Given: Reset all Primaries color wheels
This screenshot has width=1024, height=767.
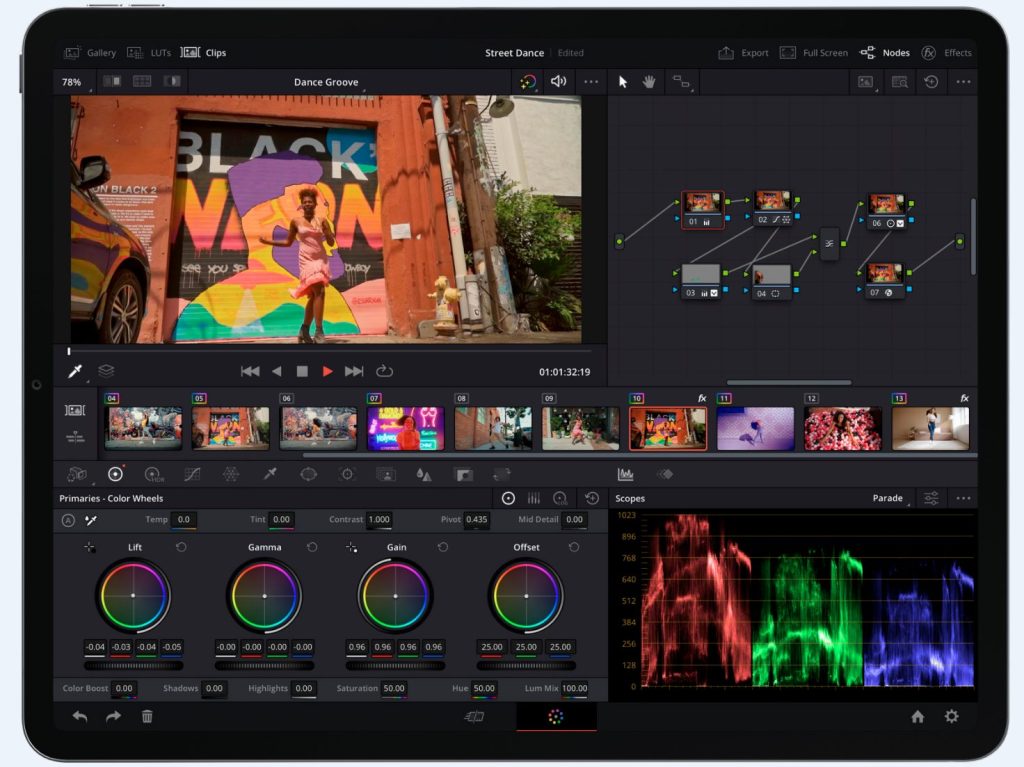Looking at the screenshot, I should (592, 498).
